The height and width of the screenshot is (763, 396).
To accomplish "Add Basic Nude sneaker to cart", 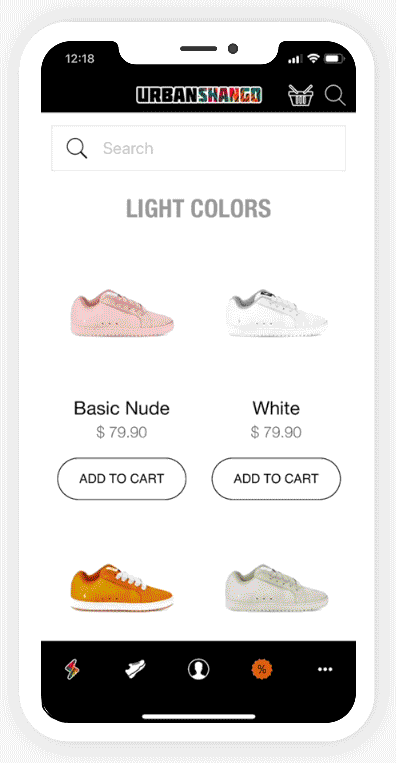I will click(x=122, y=478).
